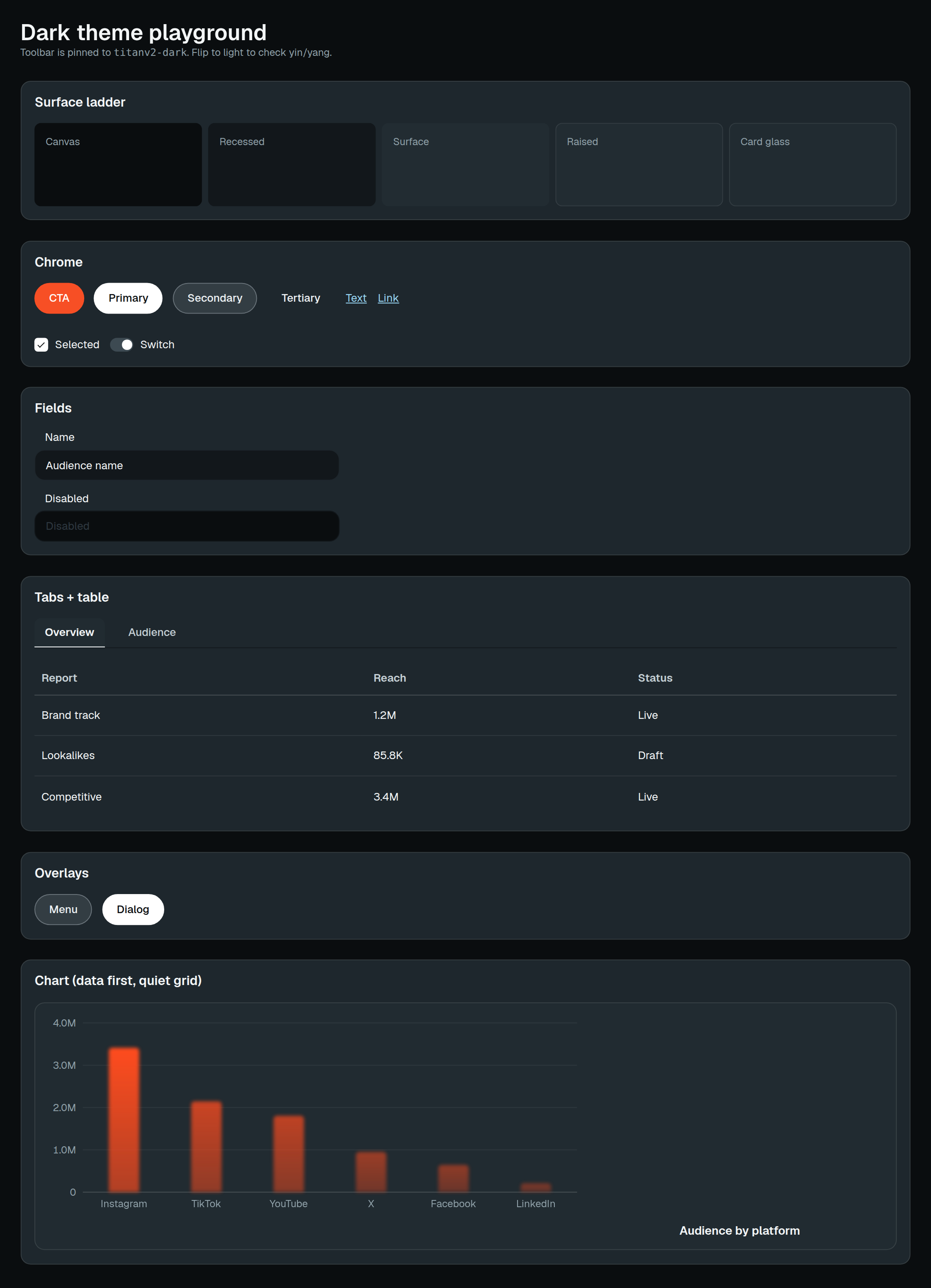
Task: Click the Disabled input field
Action: pyautogui.click(x=187, y=526)
